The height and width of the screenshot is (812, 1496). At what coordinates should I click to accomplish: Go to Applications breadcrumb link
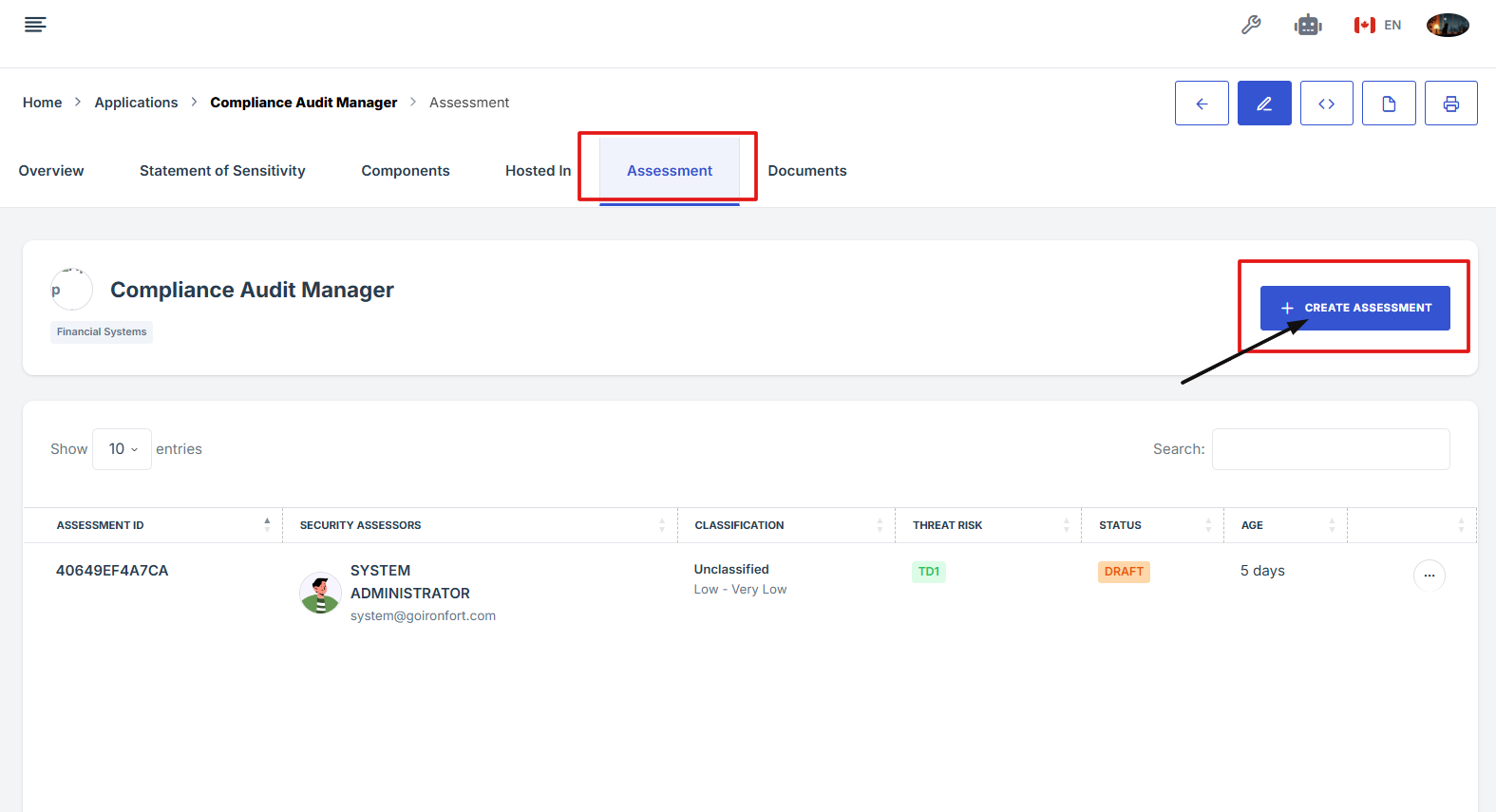pos(136,103)
